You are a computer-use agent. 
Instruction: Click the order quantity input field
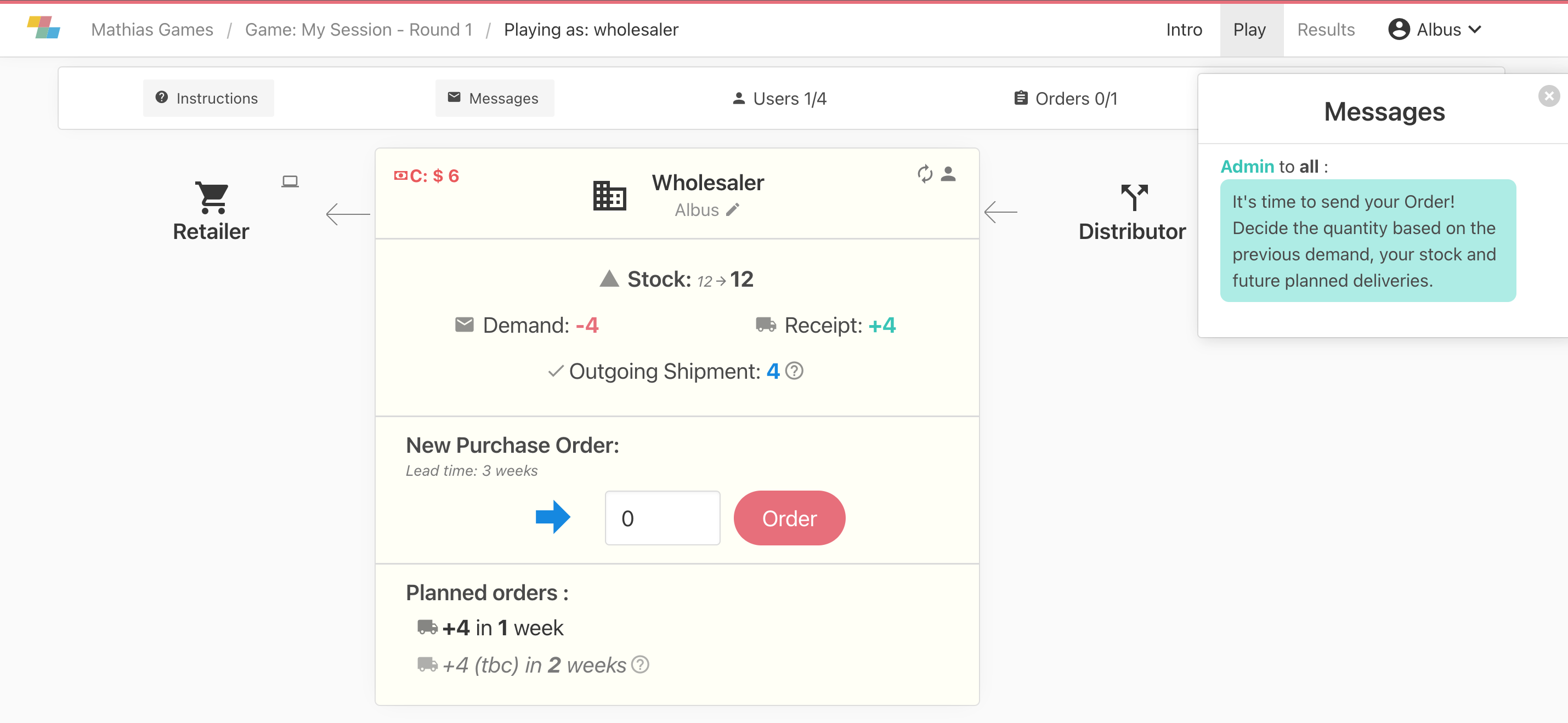(663, 518)
